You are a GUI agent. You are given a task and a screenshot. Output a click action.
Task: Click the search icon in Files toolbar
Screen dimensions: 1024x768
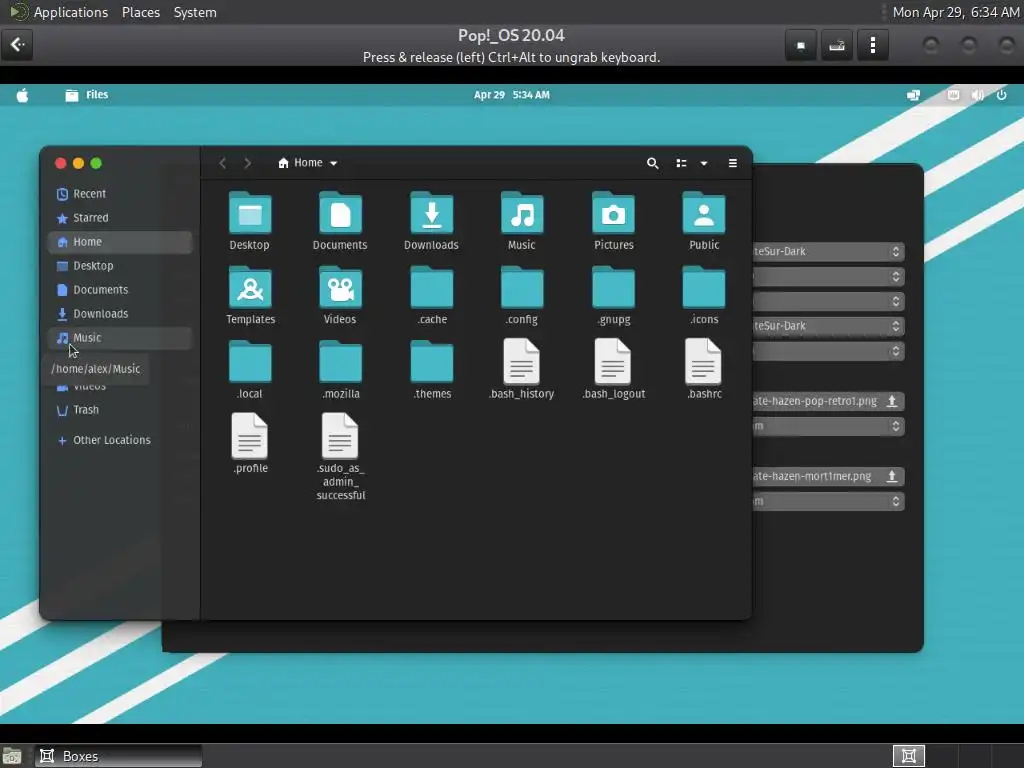pyautogui.click(x=652, y=163)
